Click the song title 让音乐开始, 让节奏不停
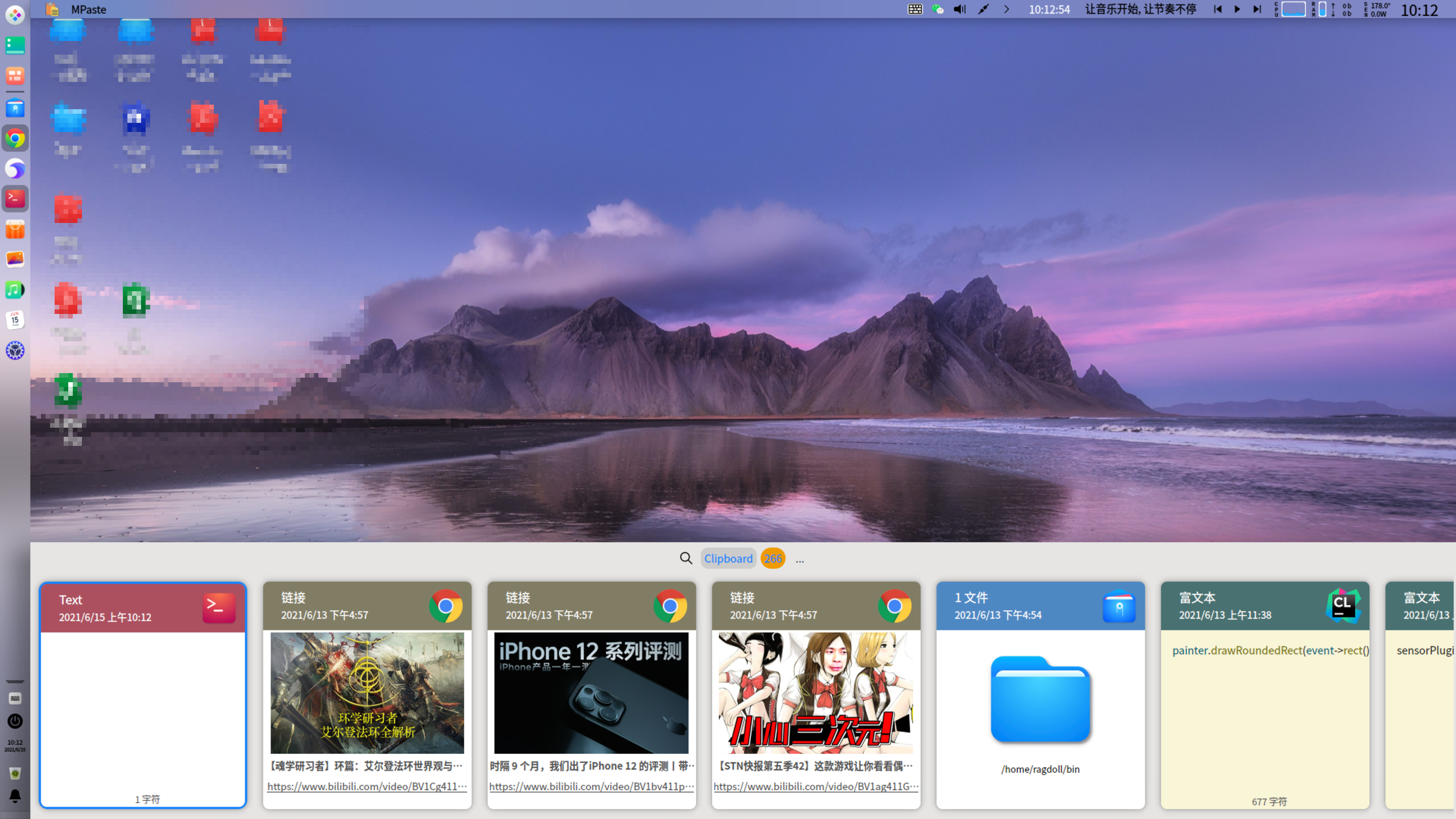This screenshot has width=1456, height=819. (1141, 9)
